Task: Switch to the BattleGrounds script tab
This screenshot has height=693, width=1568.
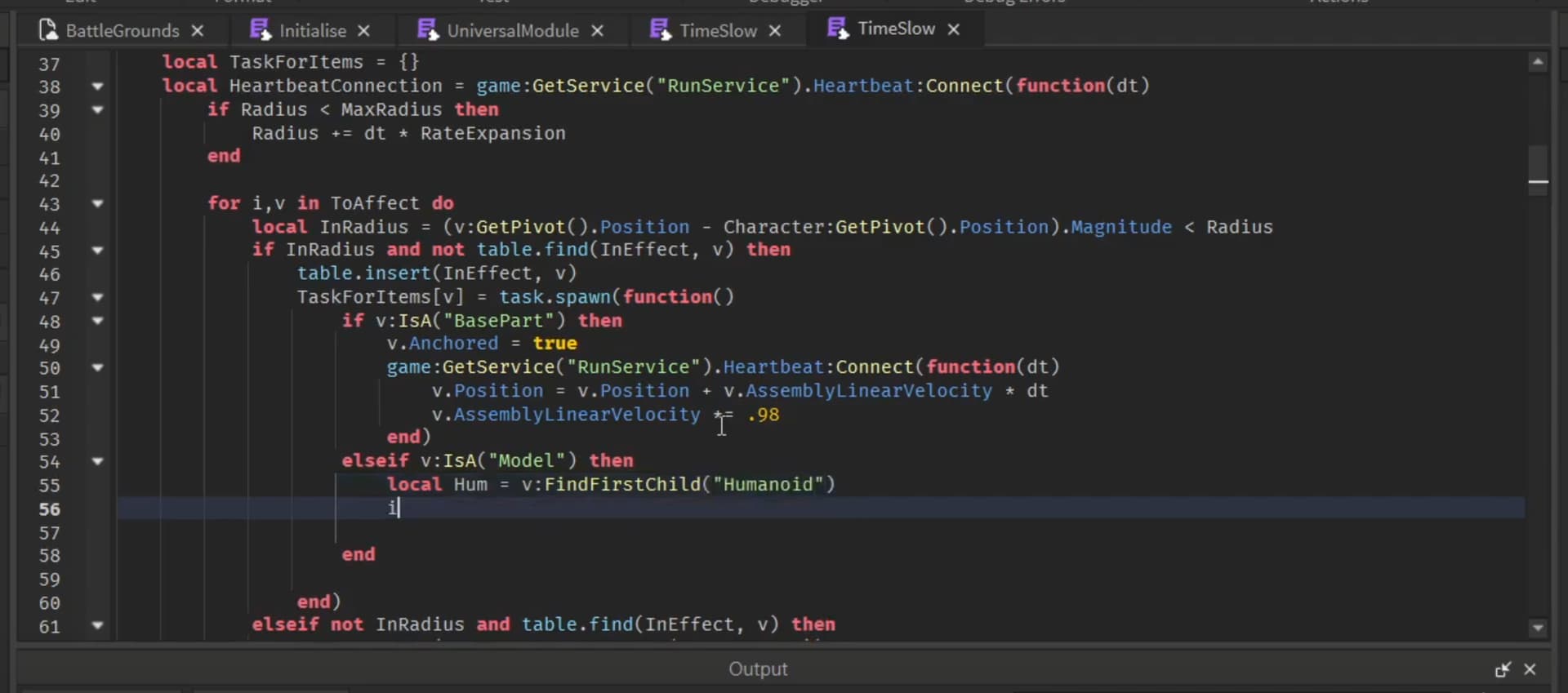Action: coord(122,30)
